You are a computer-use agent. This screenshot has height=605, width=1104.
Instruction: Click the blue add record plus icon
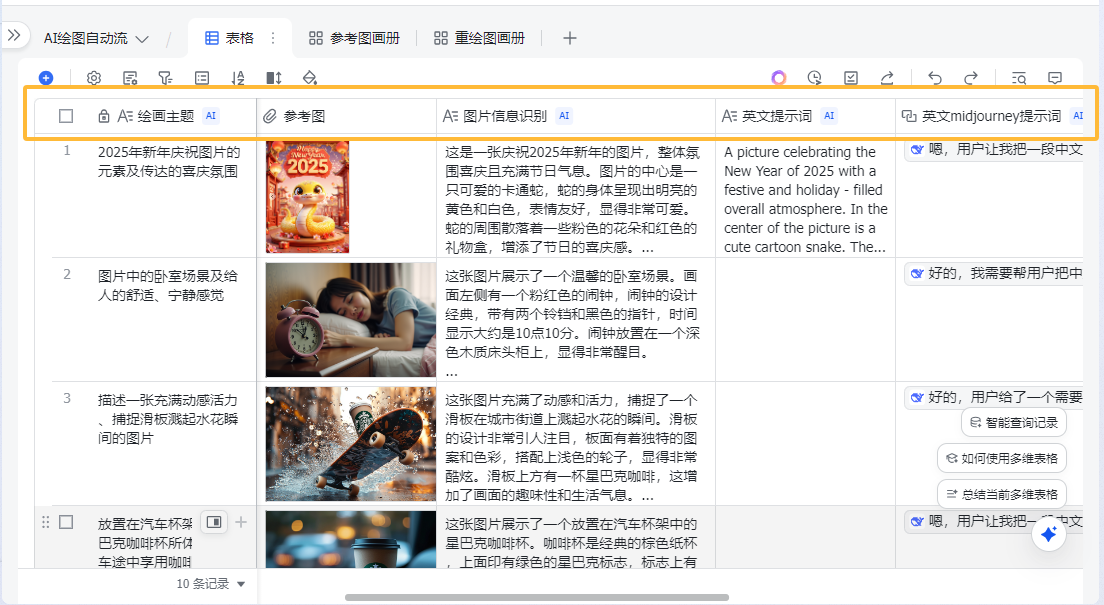pos(46,77)
